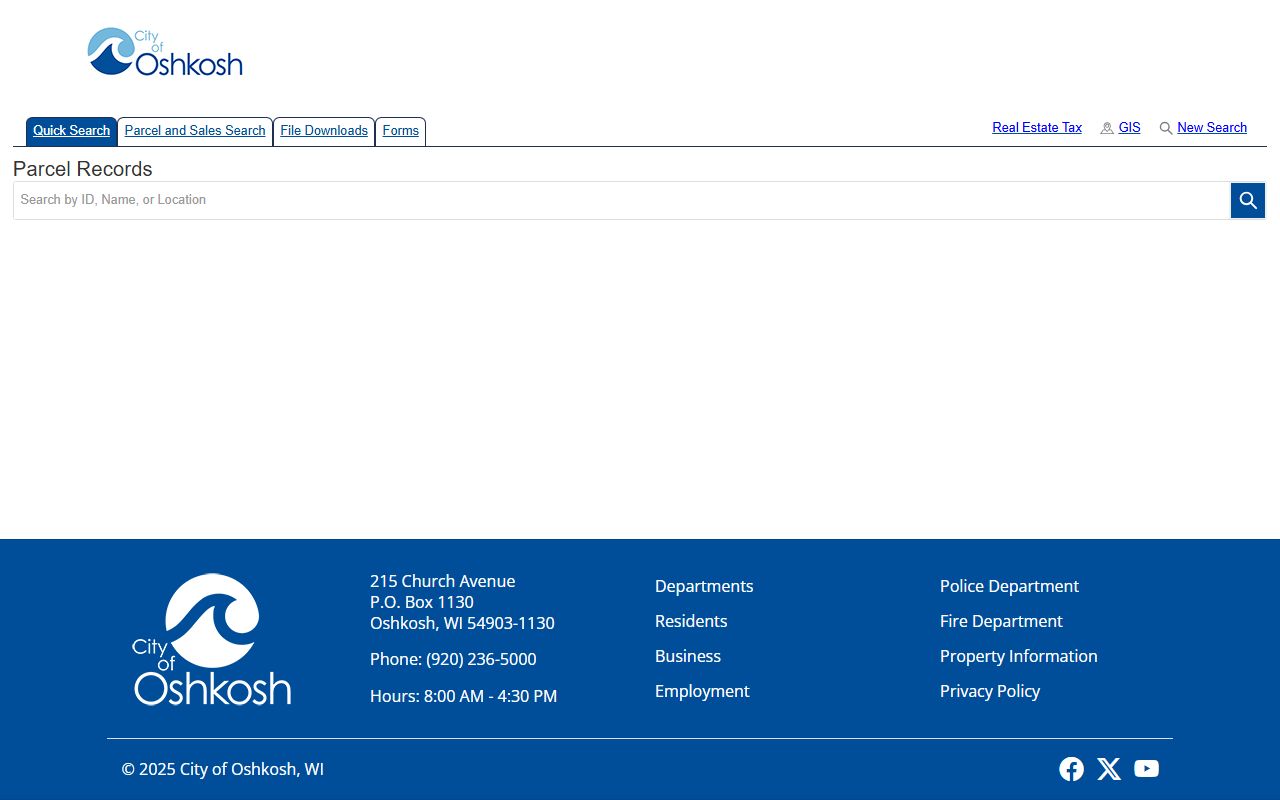The width and height of the screenshot is (1280, 800).
Task: Click the phone number (920) 236-5000
Action: point(481,659)
